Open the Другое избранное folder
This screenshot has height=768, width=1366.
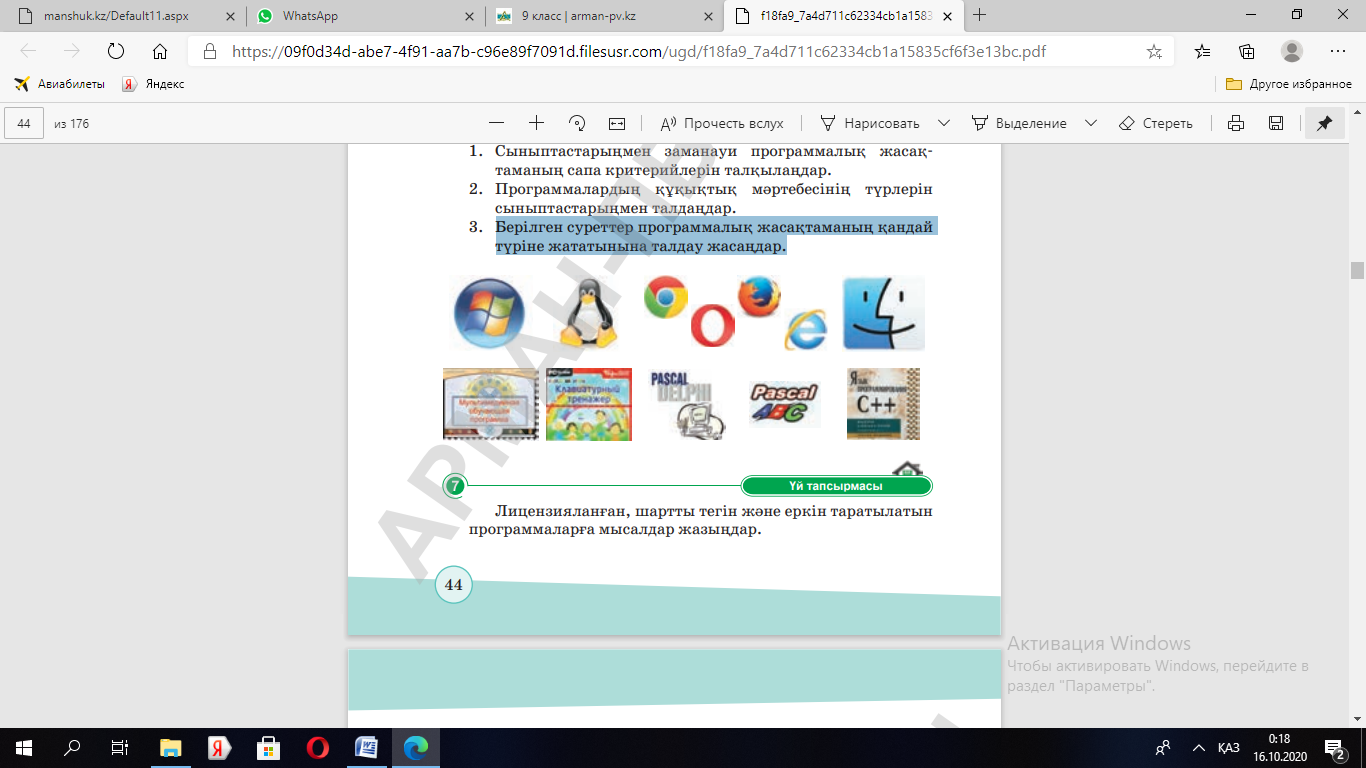pos(1288,84)
